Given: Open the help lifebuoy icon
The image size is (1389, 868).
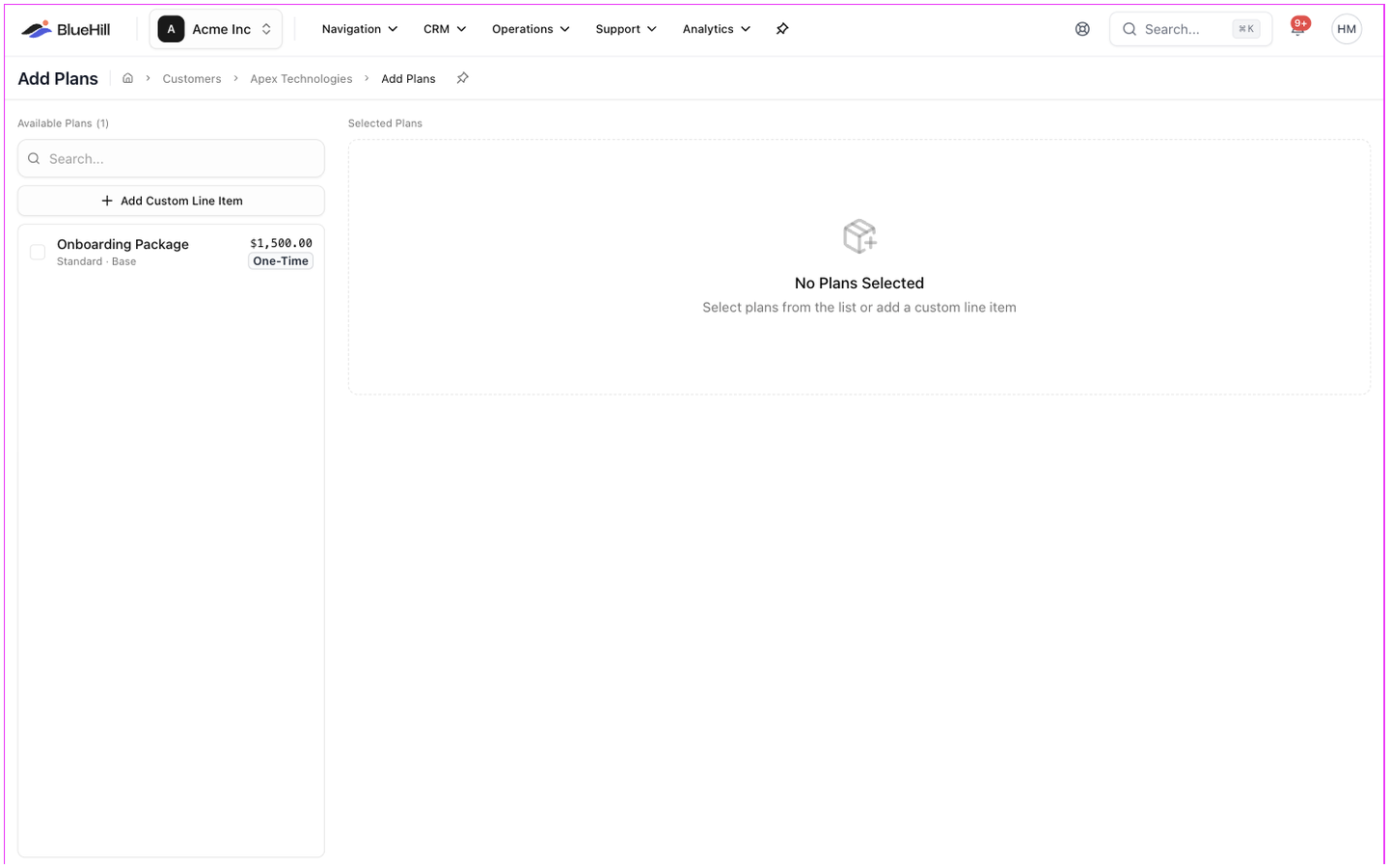Looking at the screenshot, I should tap(1082, 29).
